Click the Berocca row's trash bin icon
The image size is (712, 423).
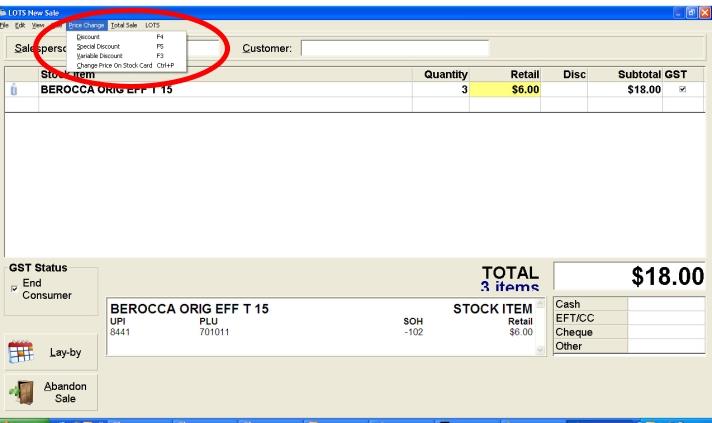click(14, 90)
